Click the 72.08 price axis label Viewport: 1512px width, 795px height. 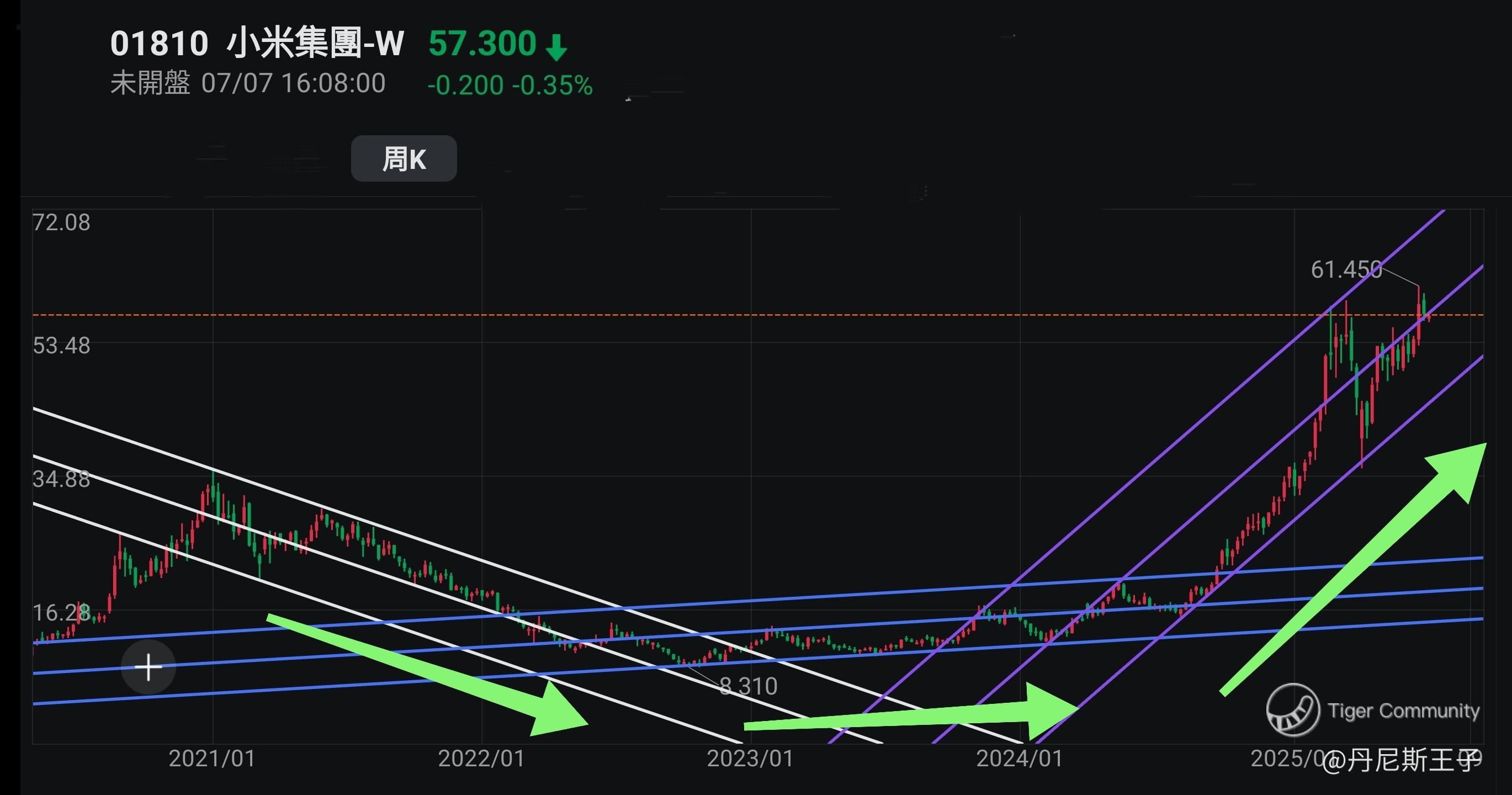tap(62, 222)
